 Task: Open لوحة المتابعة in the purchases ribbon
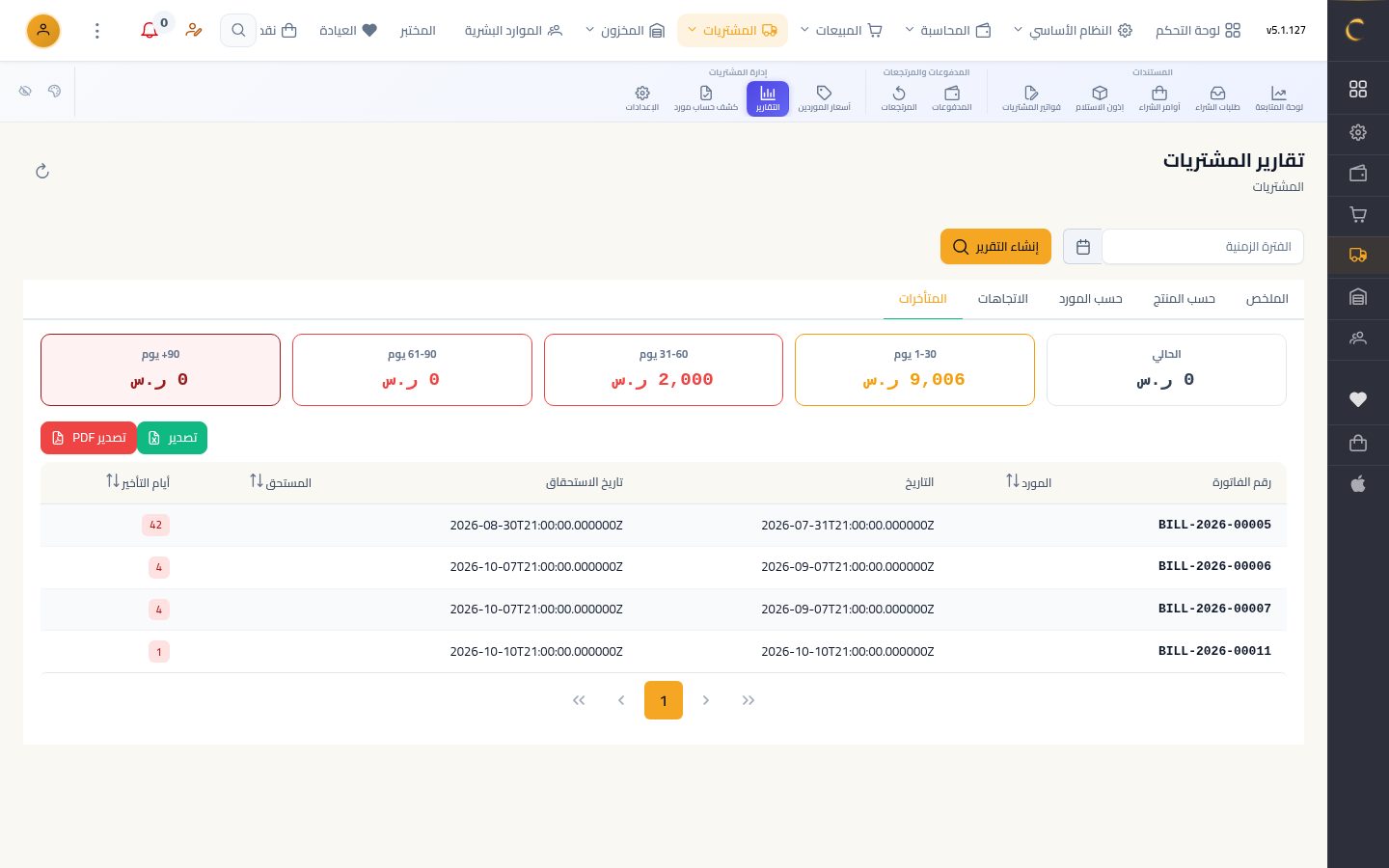1279,98
